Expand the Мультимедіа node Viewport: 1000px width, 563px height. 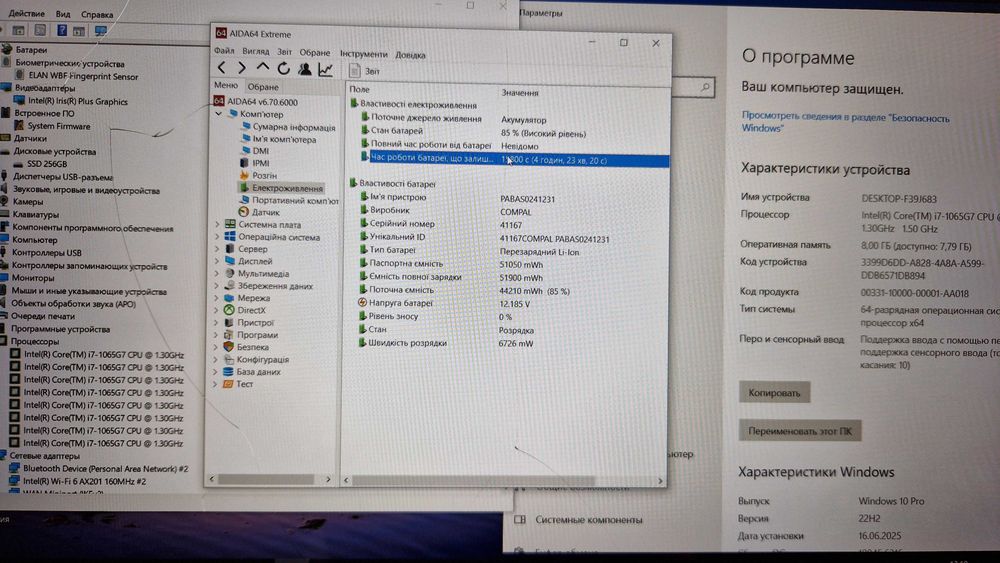pos(217,274)
